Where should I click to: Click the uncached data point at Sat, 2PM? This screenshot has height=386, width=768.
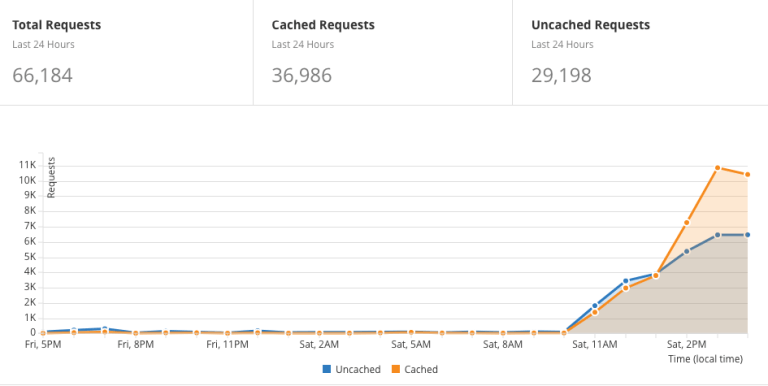pos(687,251)
